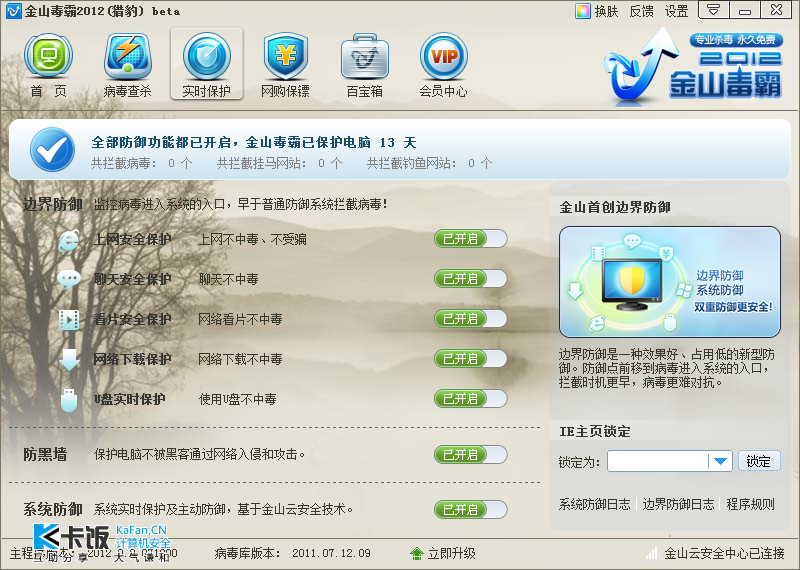Open the 首页 home icon

[x=48, y=56]
